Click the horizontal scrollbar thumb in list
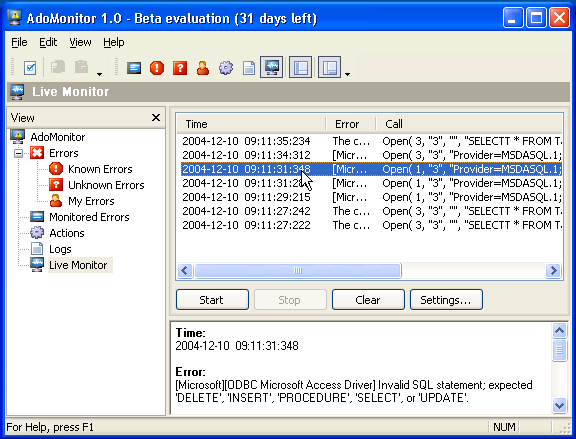 pos(298,271)
